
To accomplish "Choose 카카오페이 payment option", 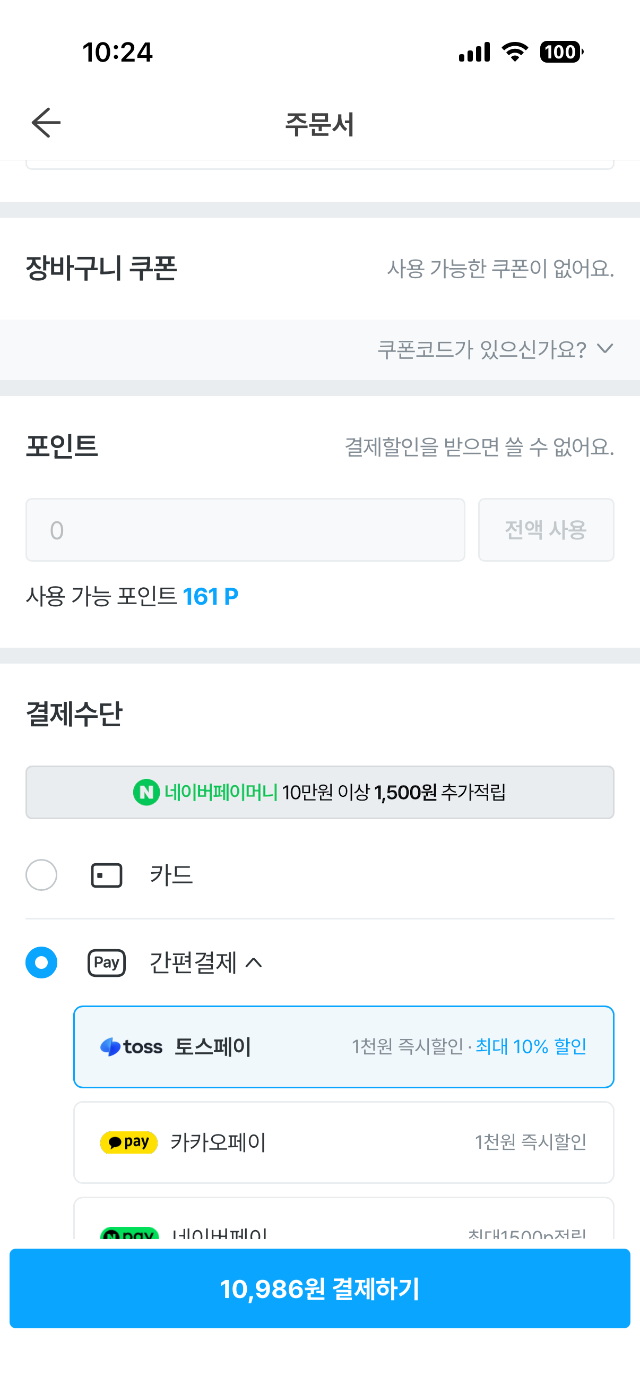I will pyautogui.click(x=343, y=1142).
